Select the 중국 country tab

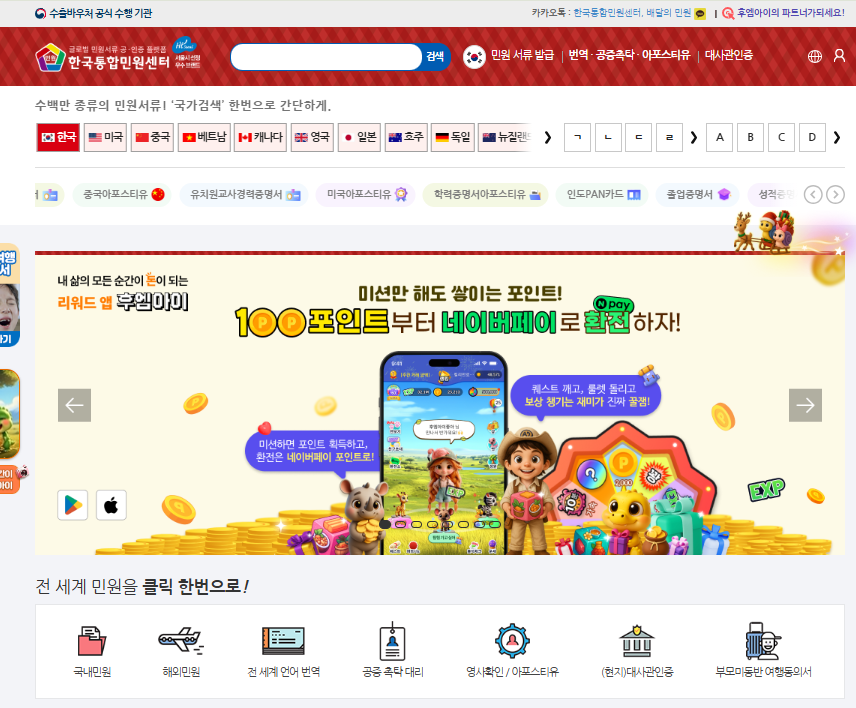(x=152, y=137)
